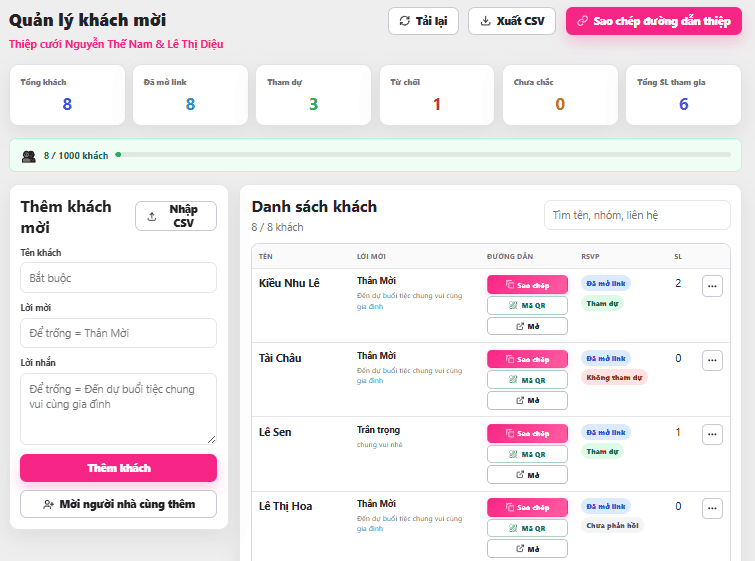This screenshot has width=755, height=561.
Task: Select guest name Kiều Nhu Lê
Action: pos(289,283)
